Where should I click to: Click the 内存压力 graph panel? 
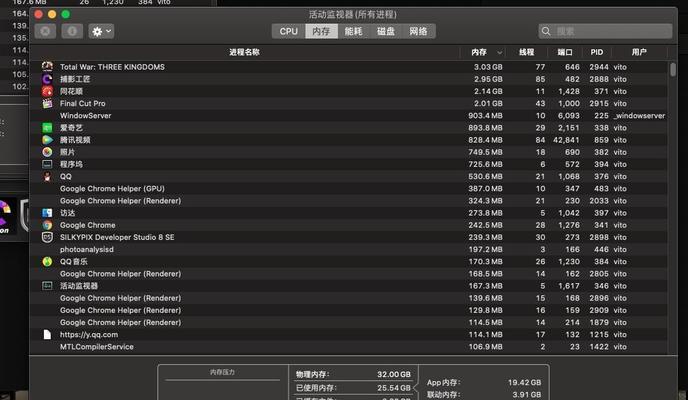[223, 382]
